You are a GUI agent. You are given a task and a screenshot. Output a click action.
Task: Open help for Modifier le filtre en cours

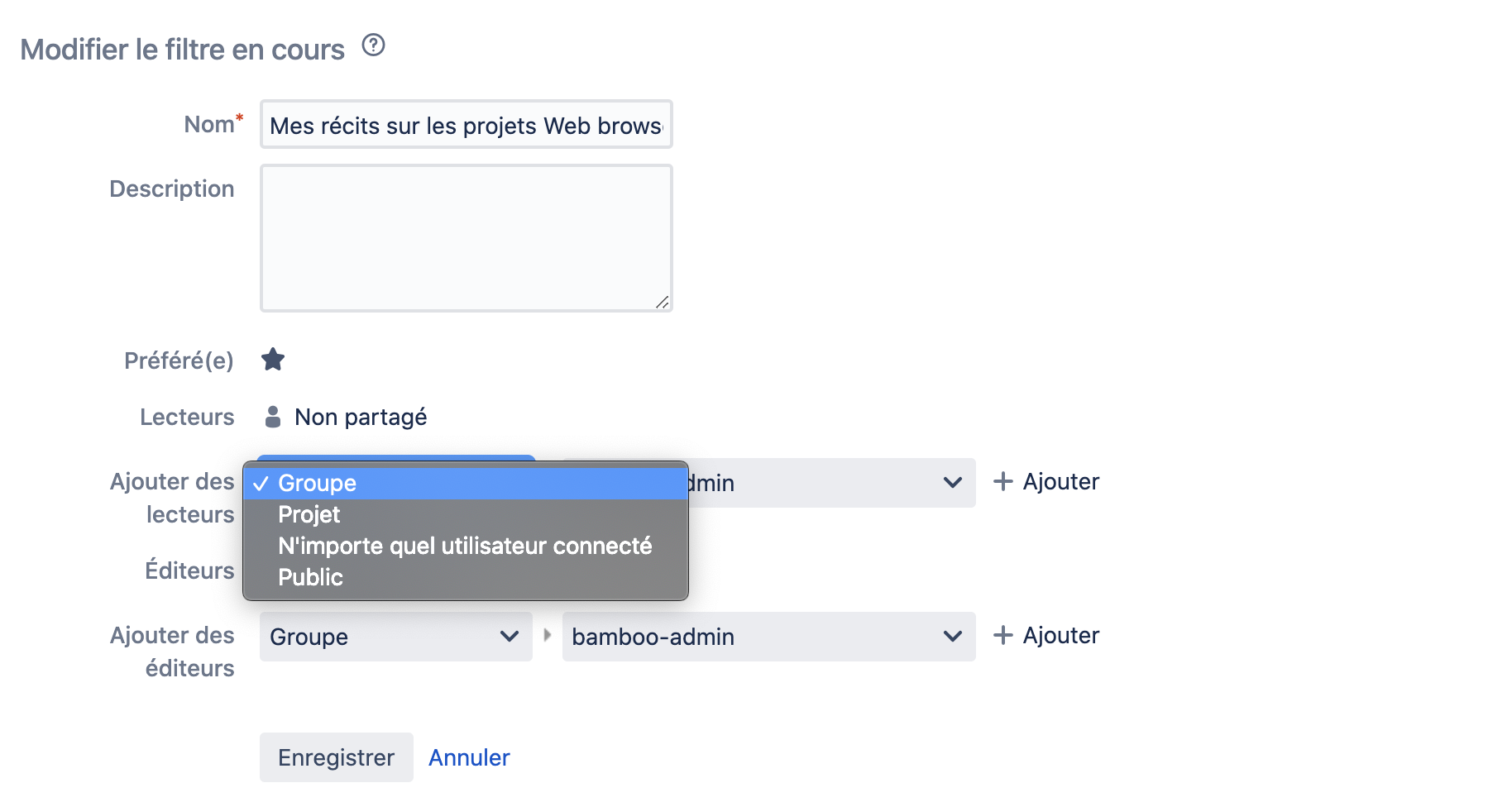(374, 45)
